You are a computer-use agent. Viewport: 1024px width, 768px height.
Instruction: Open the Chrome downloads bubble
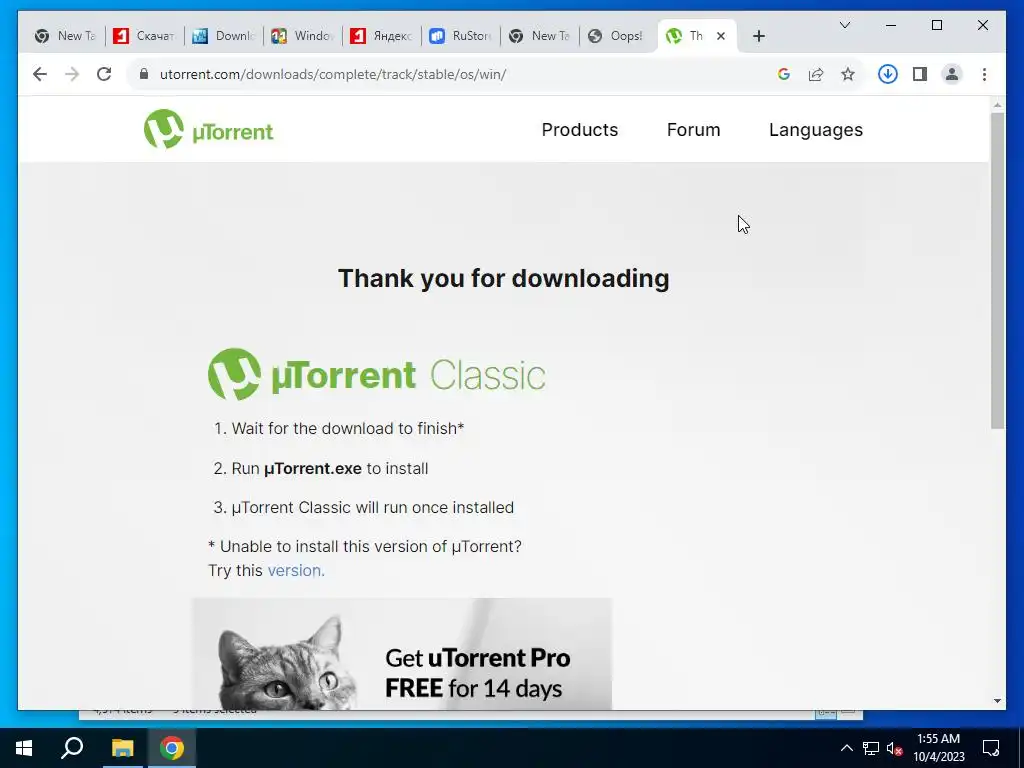(x=887, y=74)
